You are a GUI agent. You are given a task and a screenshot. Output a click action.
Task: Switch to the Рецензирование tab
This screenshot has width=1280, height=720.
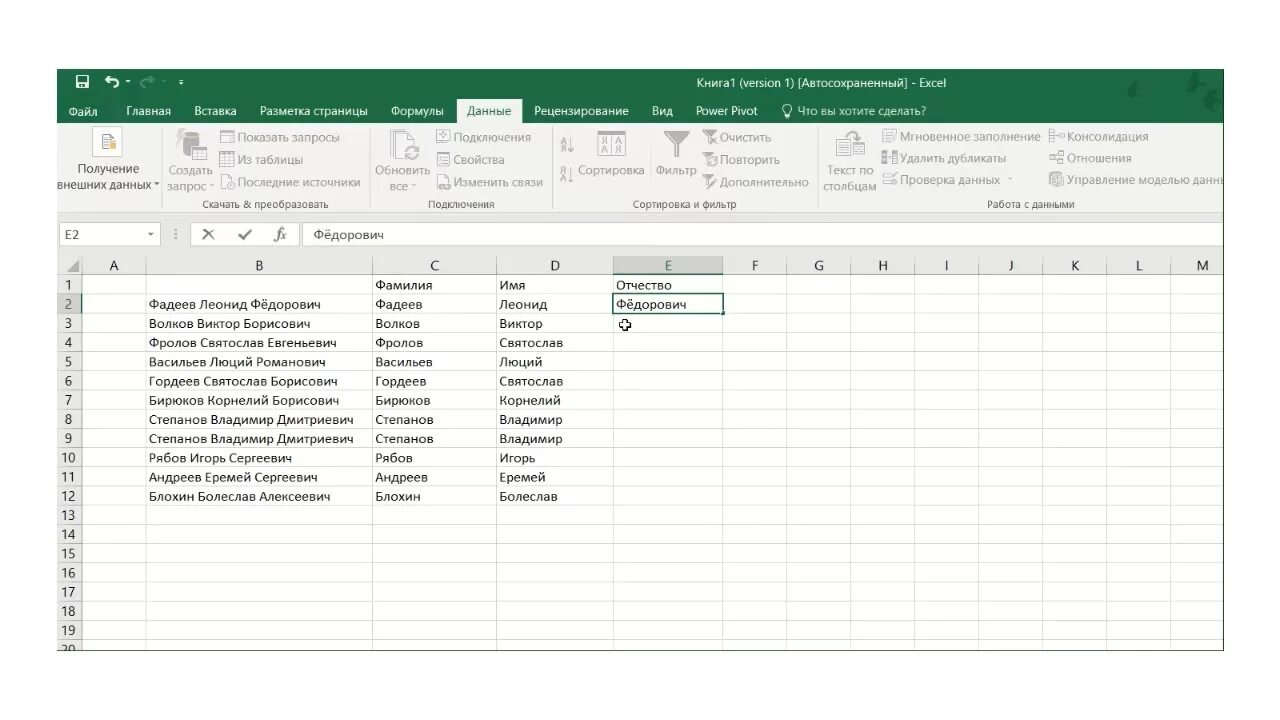(x=581, y=111)
